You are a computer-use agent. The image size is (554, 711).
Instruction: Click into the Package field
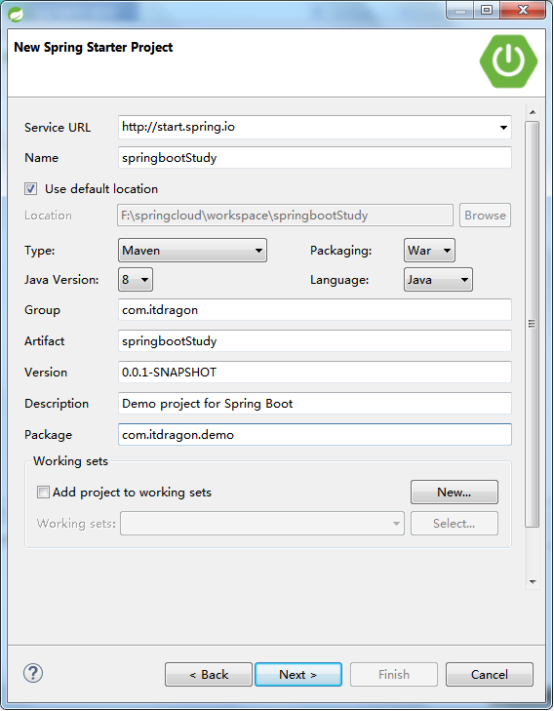[x=315, y=434]
